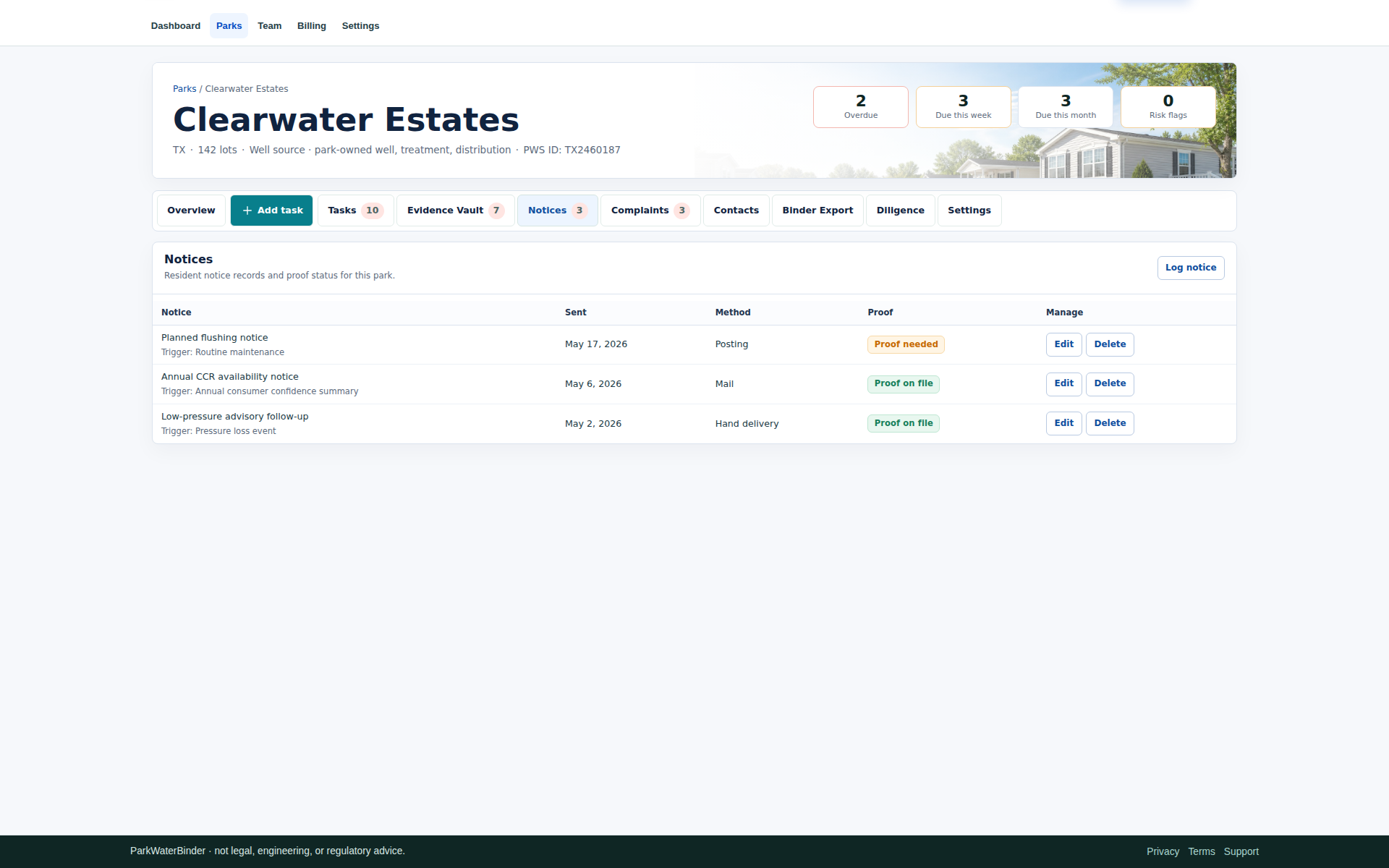Click the Proof column header
Viewport: 1389px width, 868px height.
click(x=880, y=312)
